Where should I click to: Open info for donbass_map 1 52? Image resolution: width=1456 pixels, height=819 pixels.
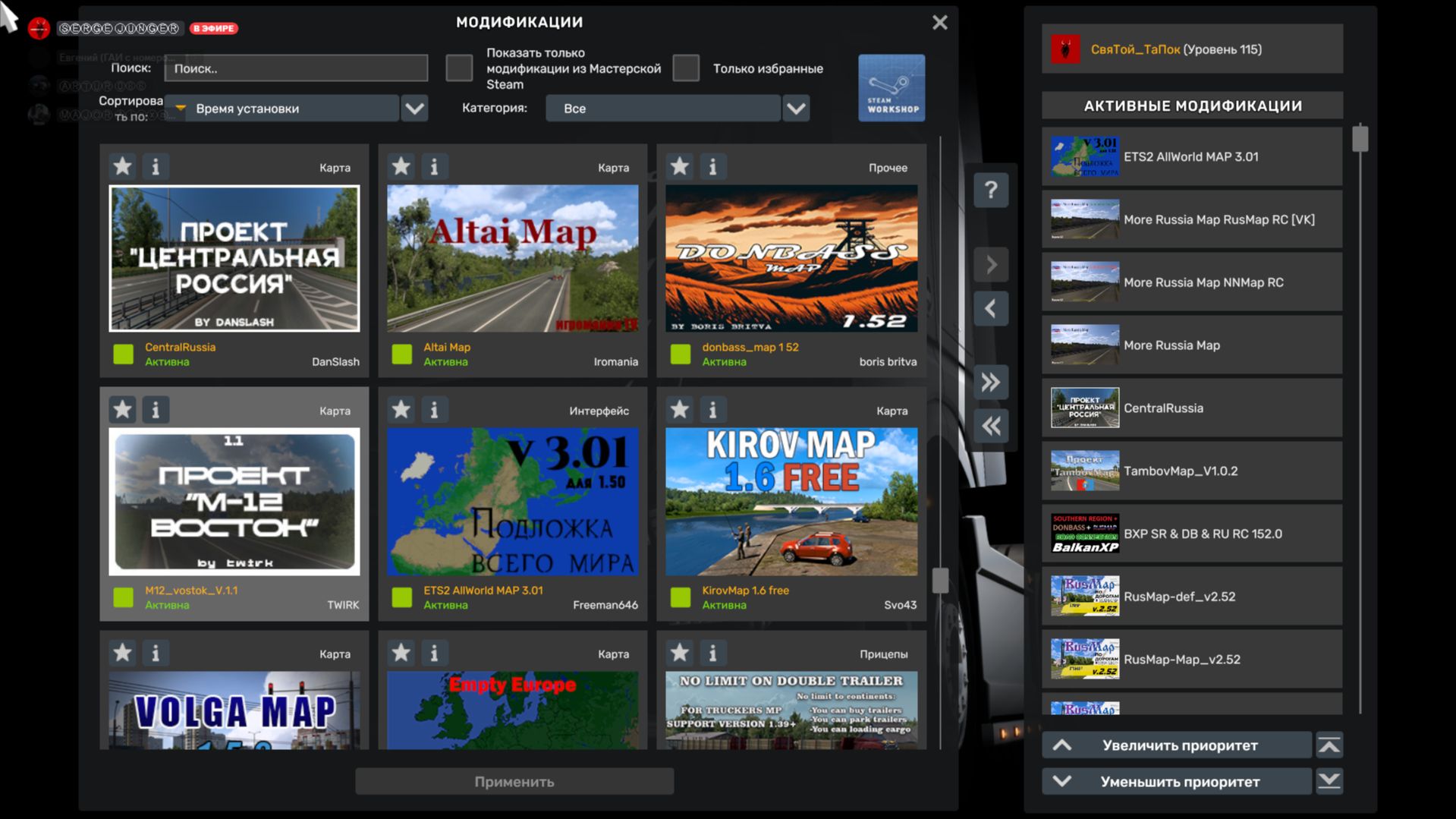coord(712,166)
